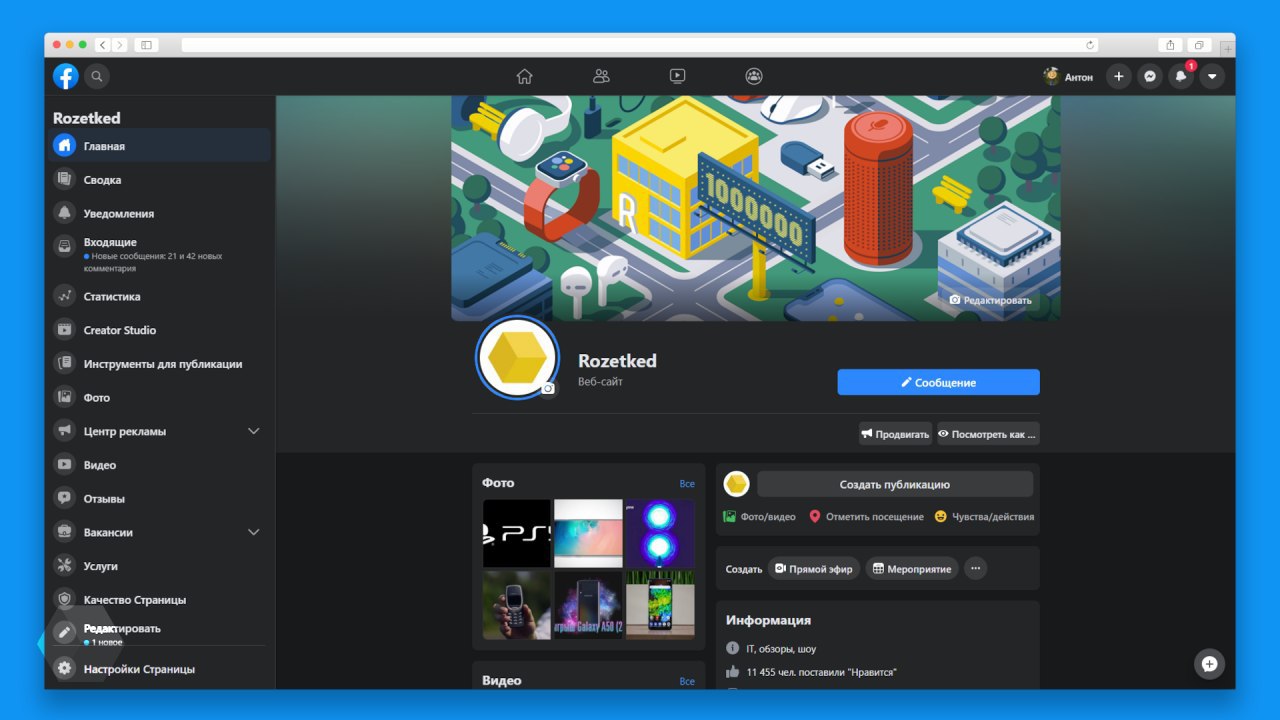Open account dropdown arrow in header

tap(1212, 76)
